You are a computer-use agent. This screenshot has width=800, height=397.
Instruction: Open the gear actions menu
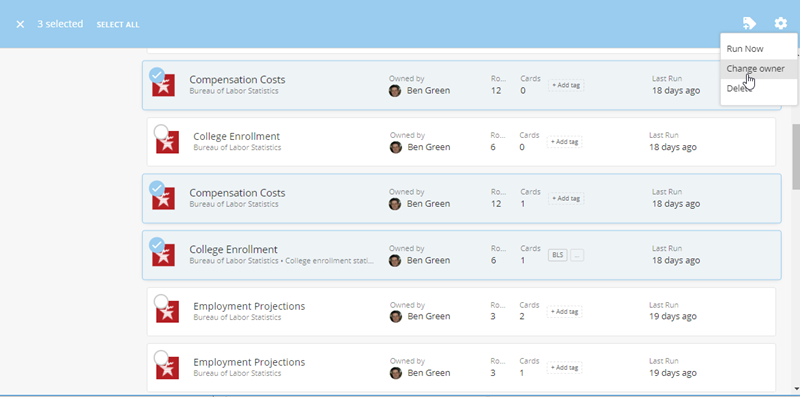click(781, 23)
